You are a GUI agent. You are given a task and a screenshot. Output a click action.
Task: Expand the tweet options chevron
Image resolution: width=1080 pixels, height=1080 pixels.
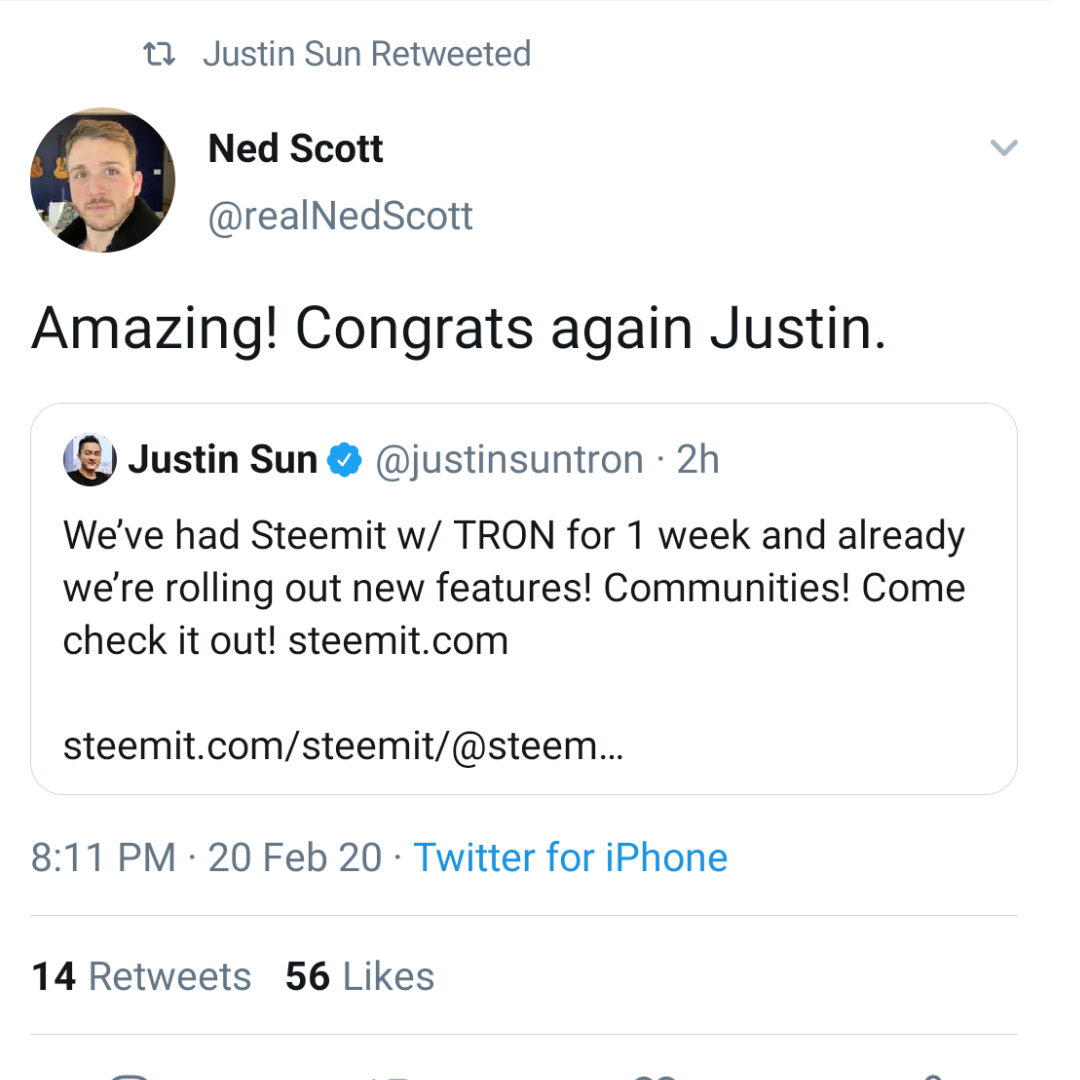pos(1003,149)
